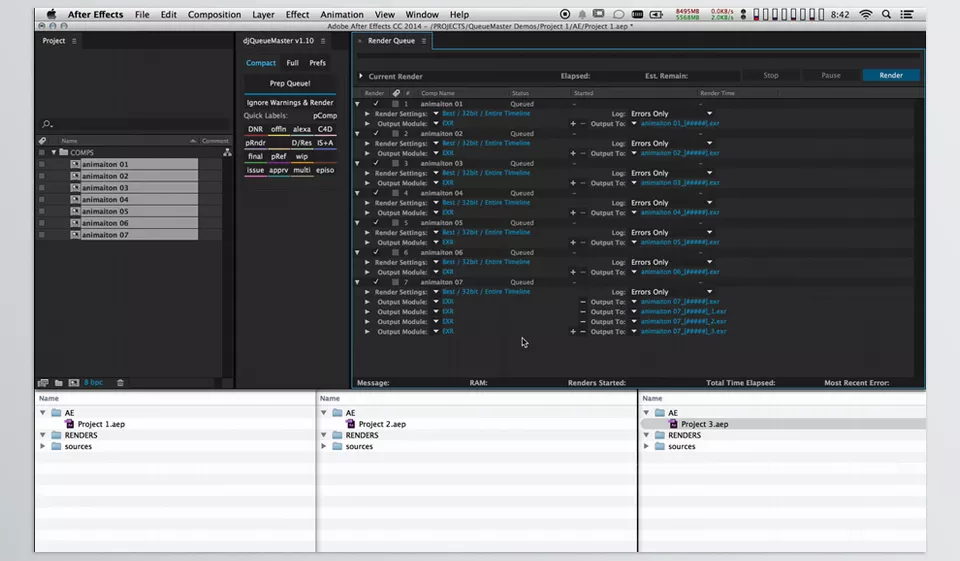Image resolution: width=960 pixels, height=561 pixels.
Task: Click label box for animaiton 03 in Project
Action: [x=42, y=188]
